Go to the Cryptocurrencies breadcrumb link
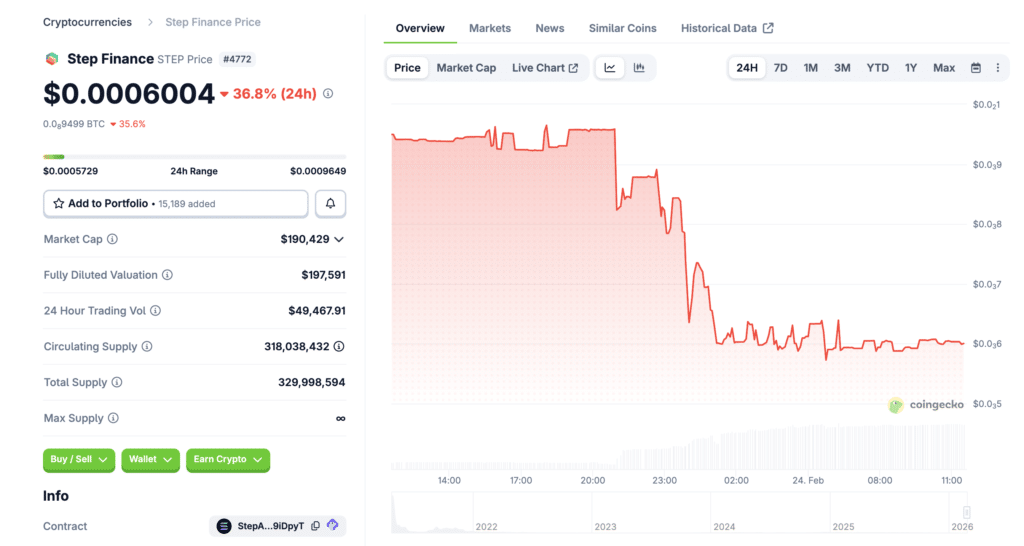 pyautogui.click(x=88, y=22)
